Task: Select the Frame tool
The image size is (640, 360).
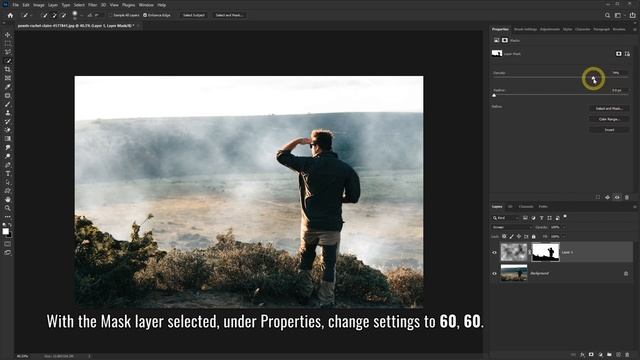Action: [7, 78]
